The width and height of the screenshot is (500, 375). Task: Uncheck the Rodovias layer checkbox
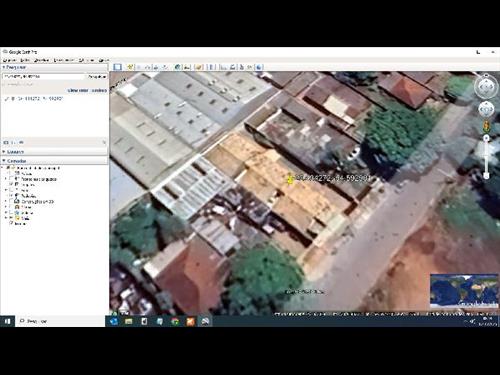point(11,196)
